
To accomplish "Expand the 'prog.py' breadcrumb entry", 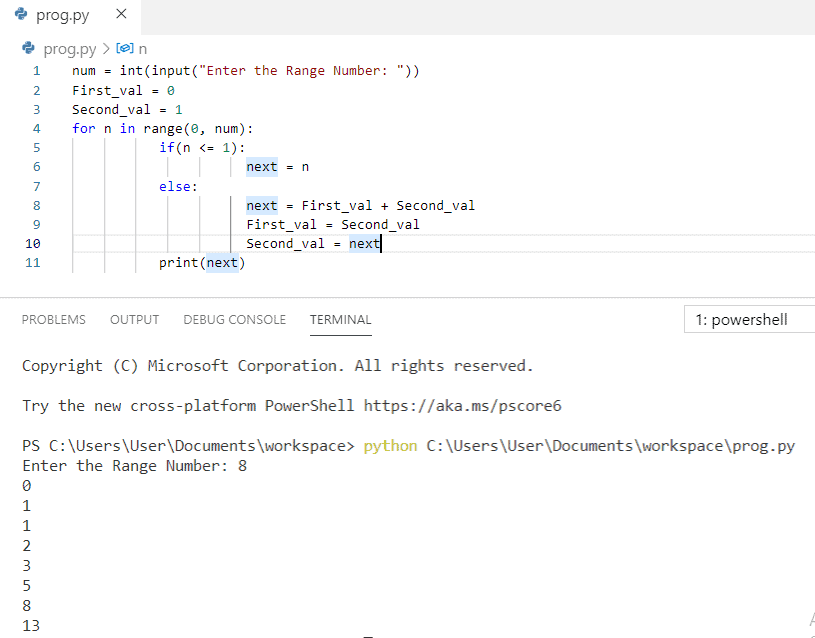I will point(69,47).
